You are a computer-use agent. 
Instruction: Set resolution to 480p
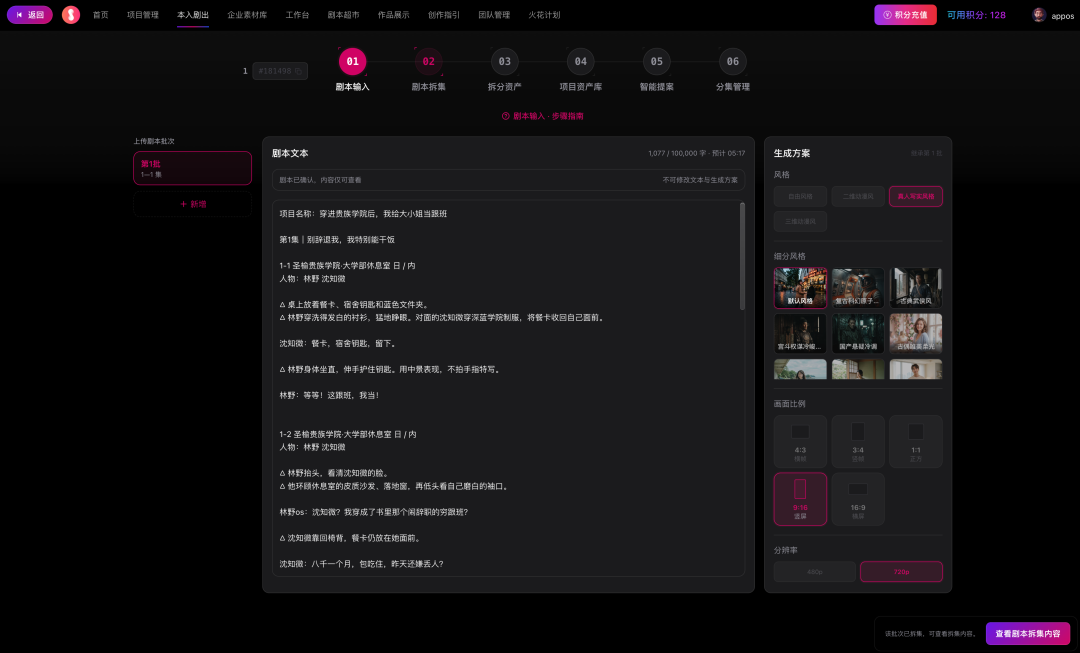pos(814,572)
